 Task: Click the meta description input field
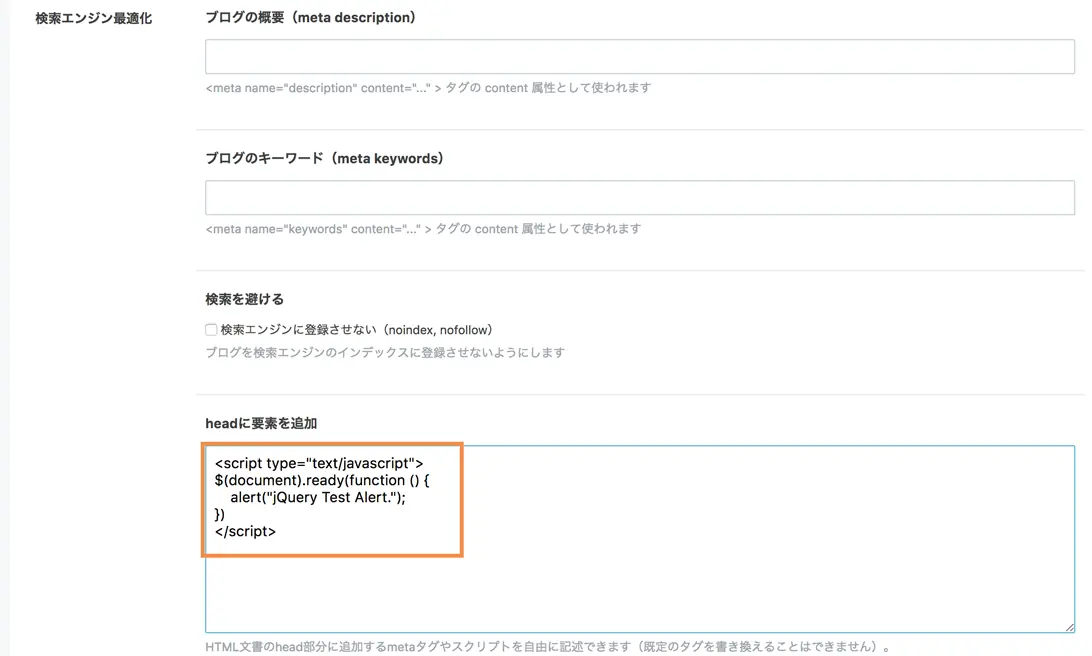click(639, 56)
